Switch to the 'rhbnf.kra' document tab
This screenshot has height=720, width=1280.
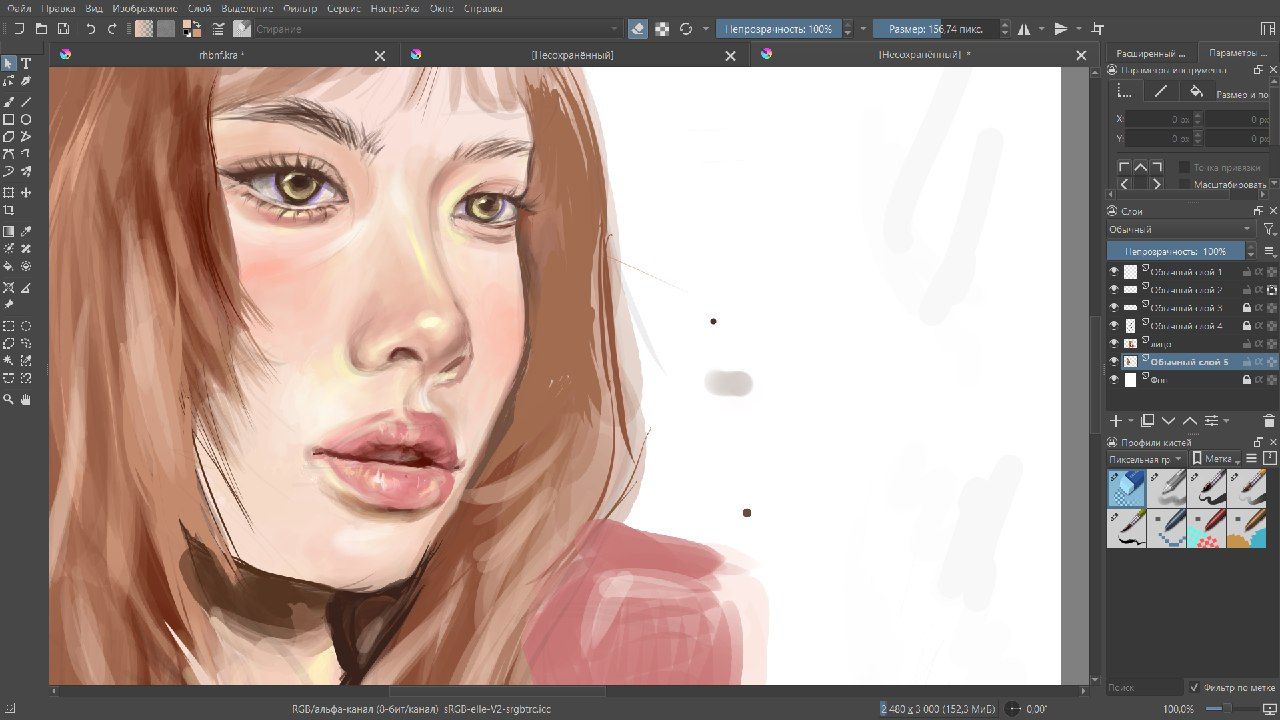221,55
